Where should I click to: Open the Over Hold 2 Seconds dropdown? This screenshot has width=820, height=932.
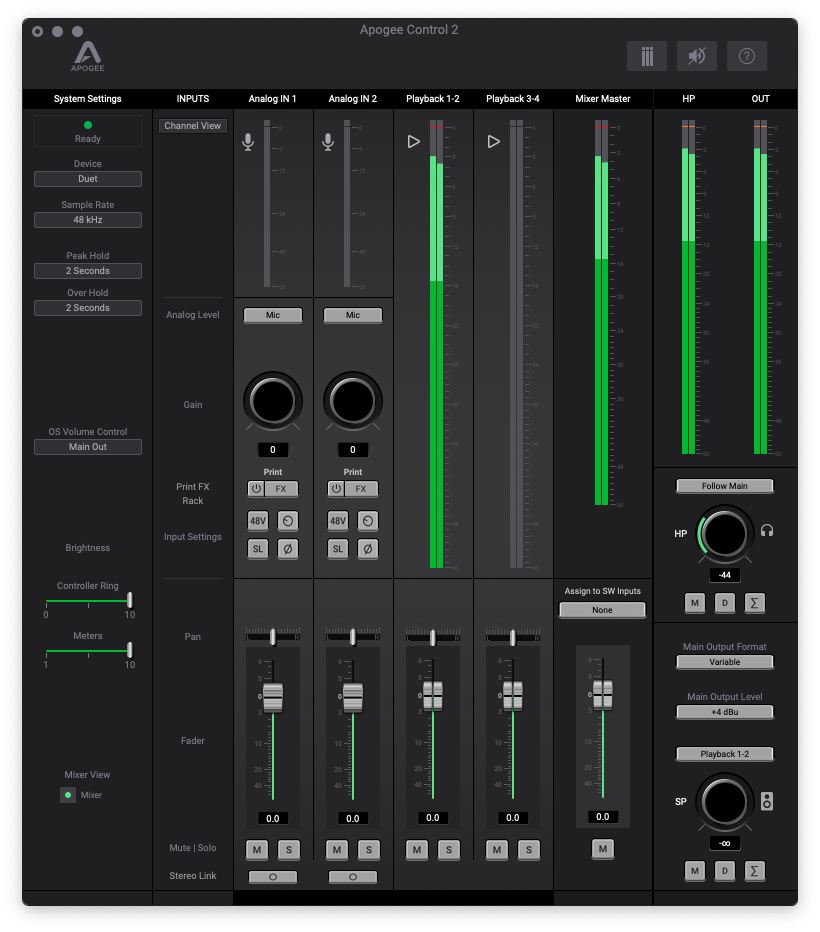88,308
